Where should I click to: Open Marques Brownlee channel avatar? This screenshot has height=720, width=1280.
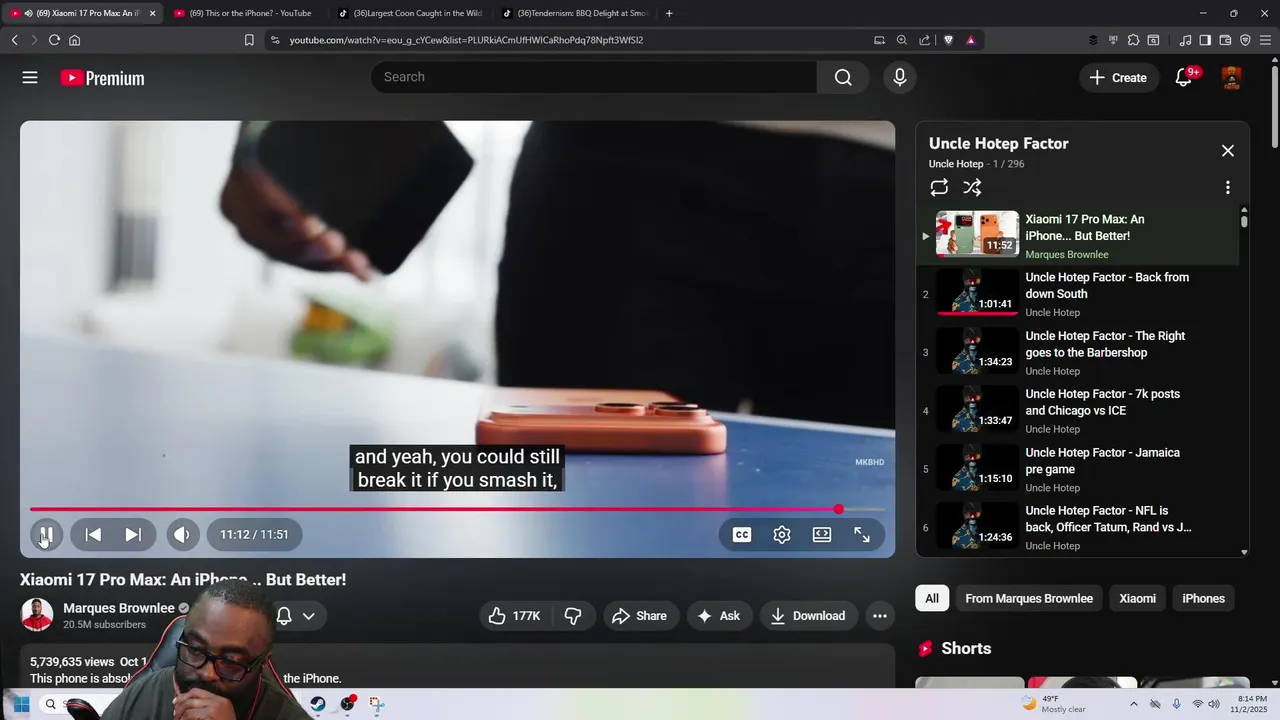[x=37, y=615]
